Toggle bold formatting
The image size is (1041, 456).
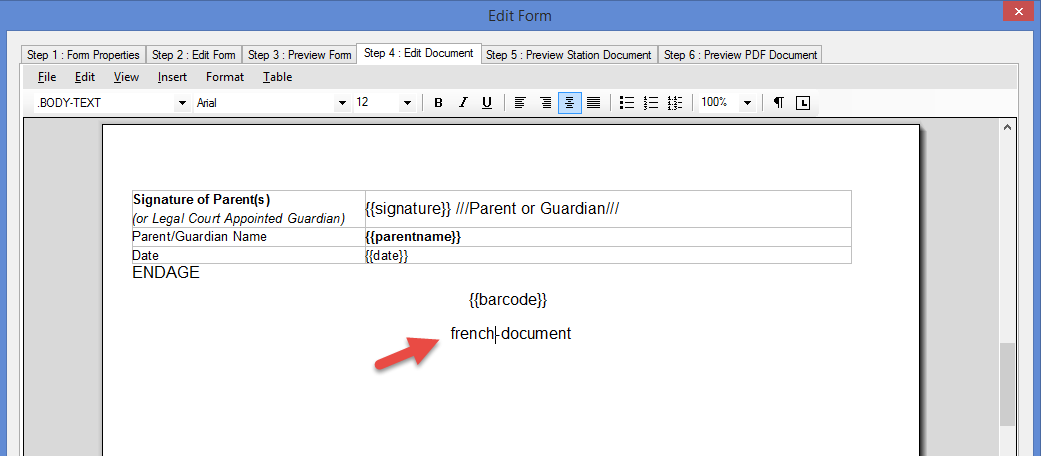point(438,103)
